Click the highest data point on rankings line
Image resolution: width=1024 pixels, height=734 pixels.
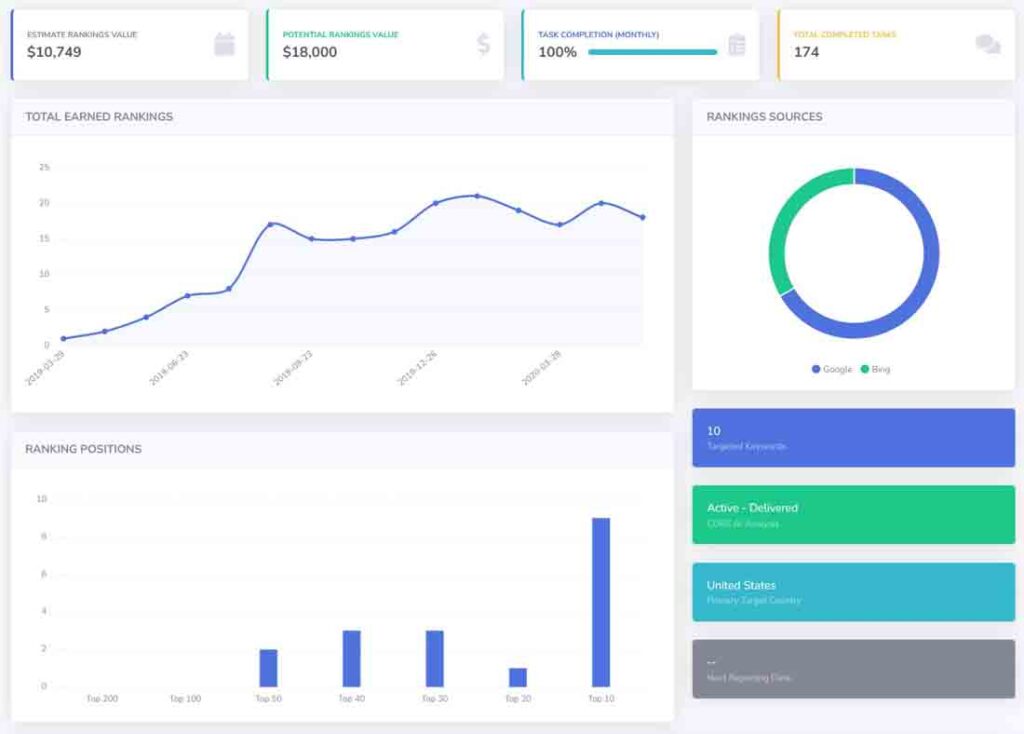476,196
